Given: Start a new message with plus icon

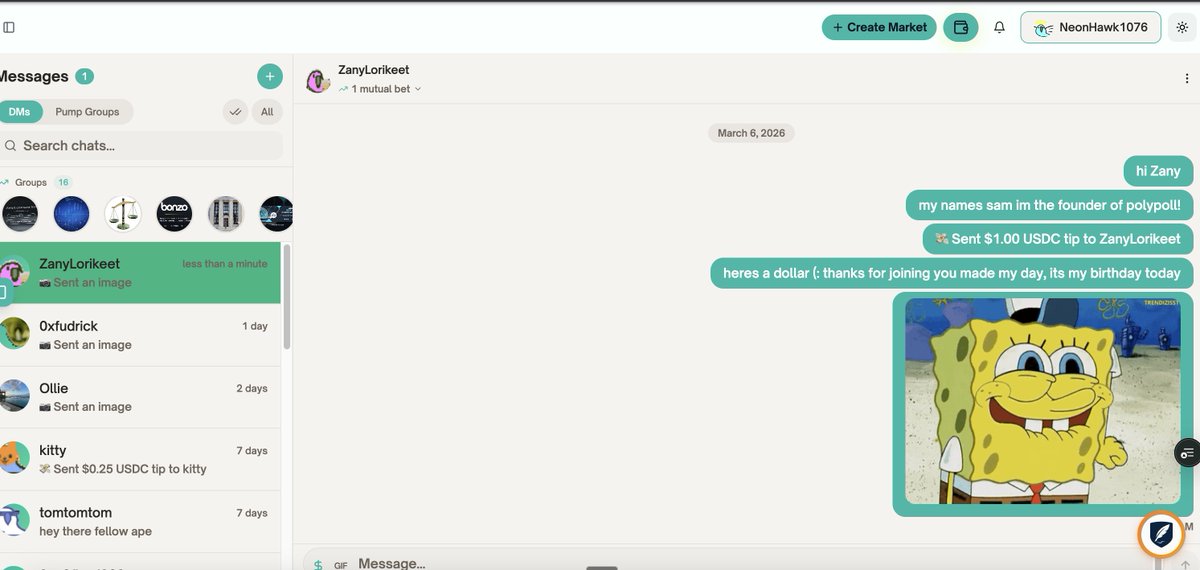Looking at the screenshot, I should [x=270, y=76].
